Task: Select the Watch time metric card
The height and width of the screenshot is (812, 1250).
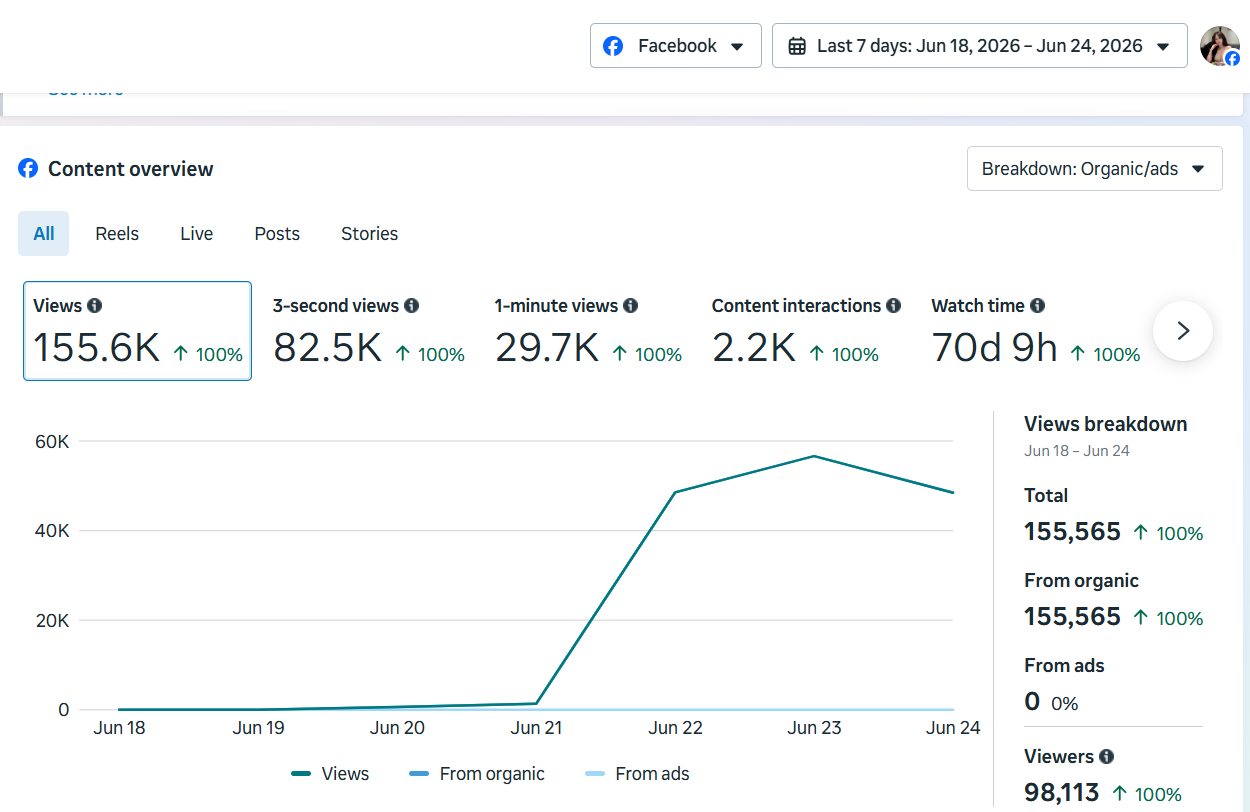Action: click(1035, 331)
